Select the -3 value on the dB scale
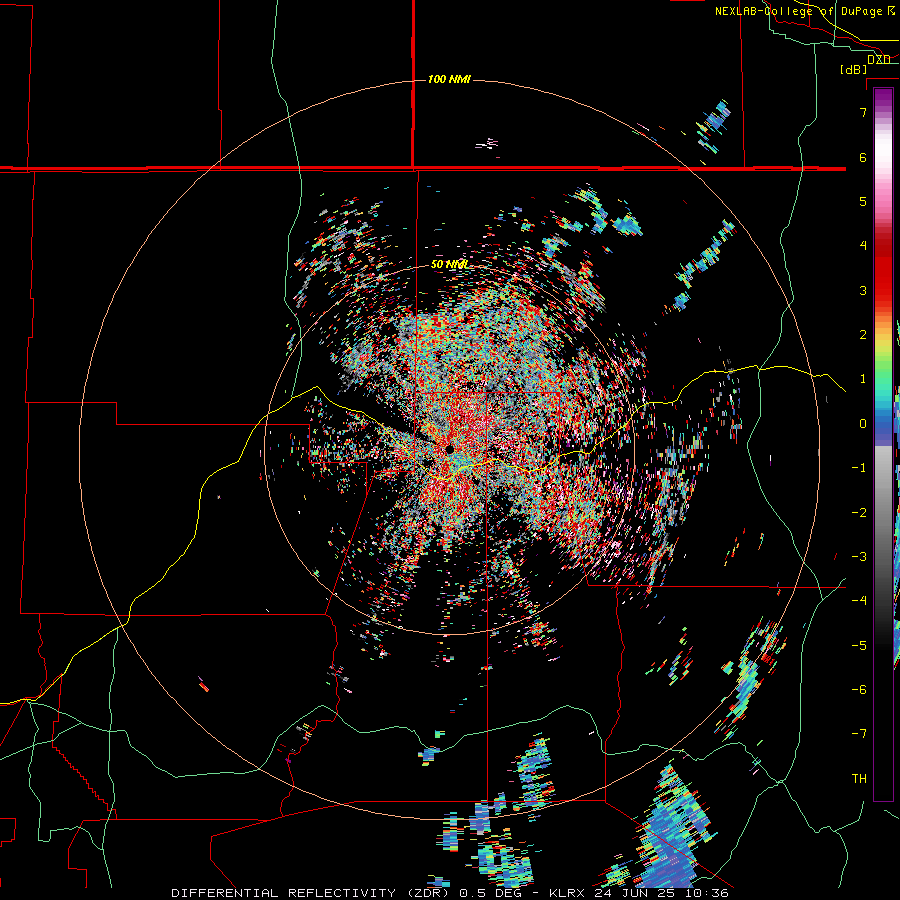The height and width of the screenshot is (900, 900). click(x=859, y=556)
